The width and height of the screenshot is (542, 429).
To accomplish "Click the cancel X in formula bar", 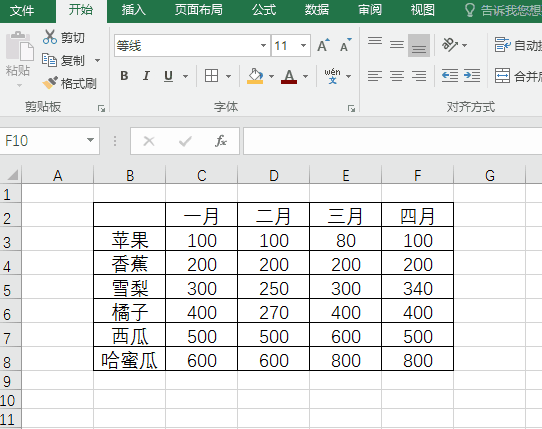I will coord(149,141).
